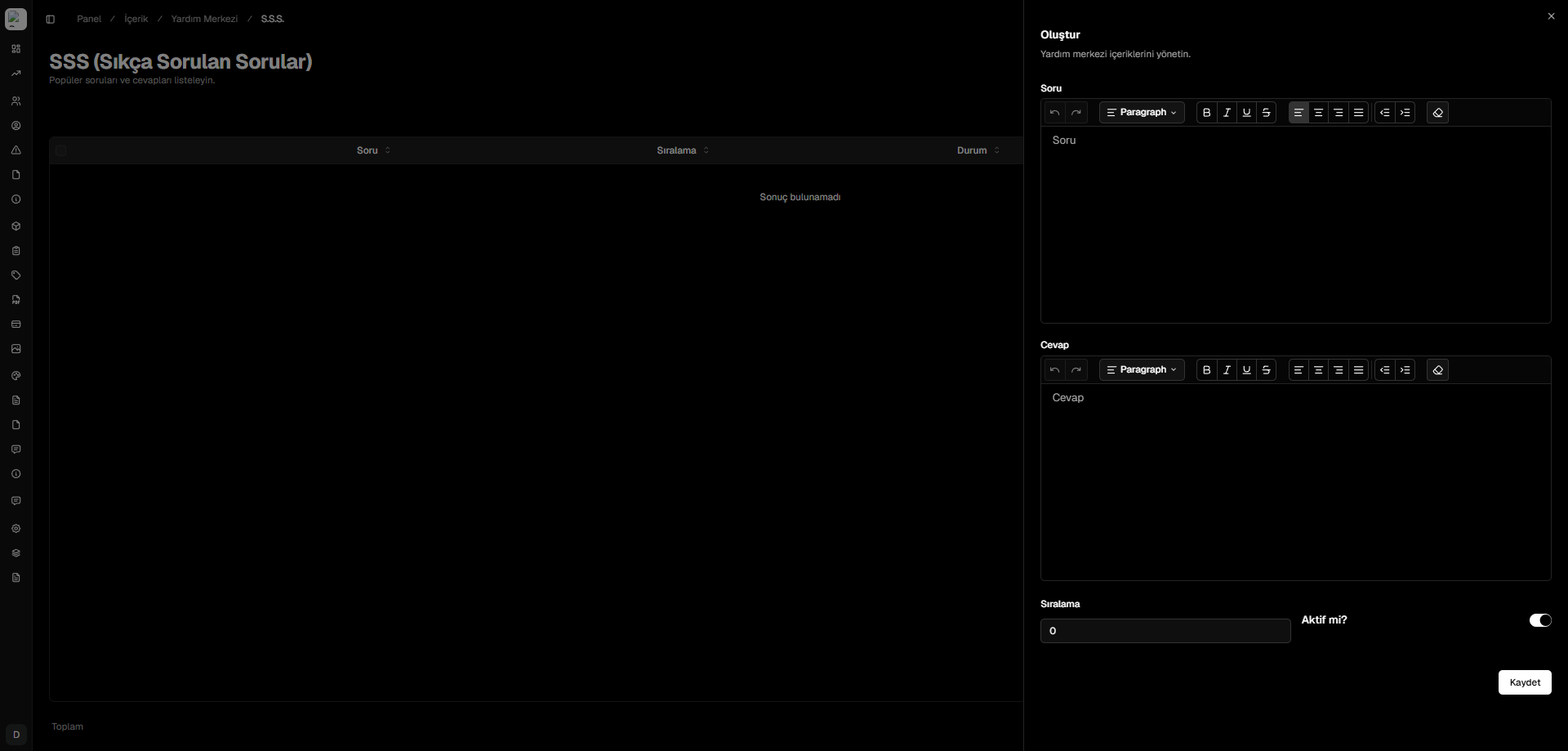1568x751 pixels.
Task: Open the price tag icon in sidebar
Action: [x=16, y=275]
